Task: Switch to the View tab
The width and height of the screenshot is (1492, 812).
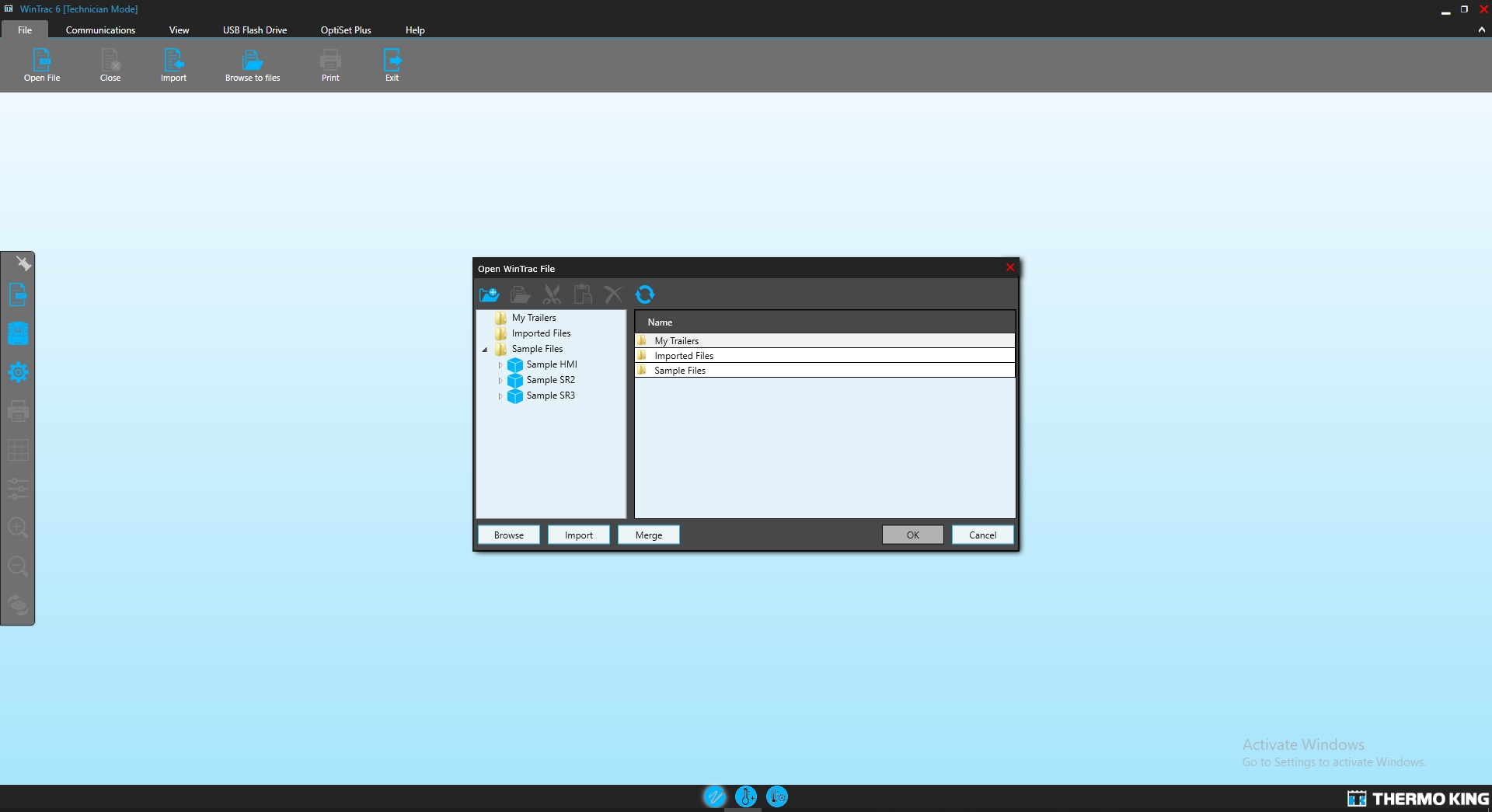Action: tap(179, 30)
